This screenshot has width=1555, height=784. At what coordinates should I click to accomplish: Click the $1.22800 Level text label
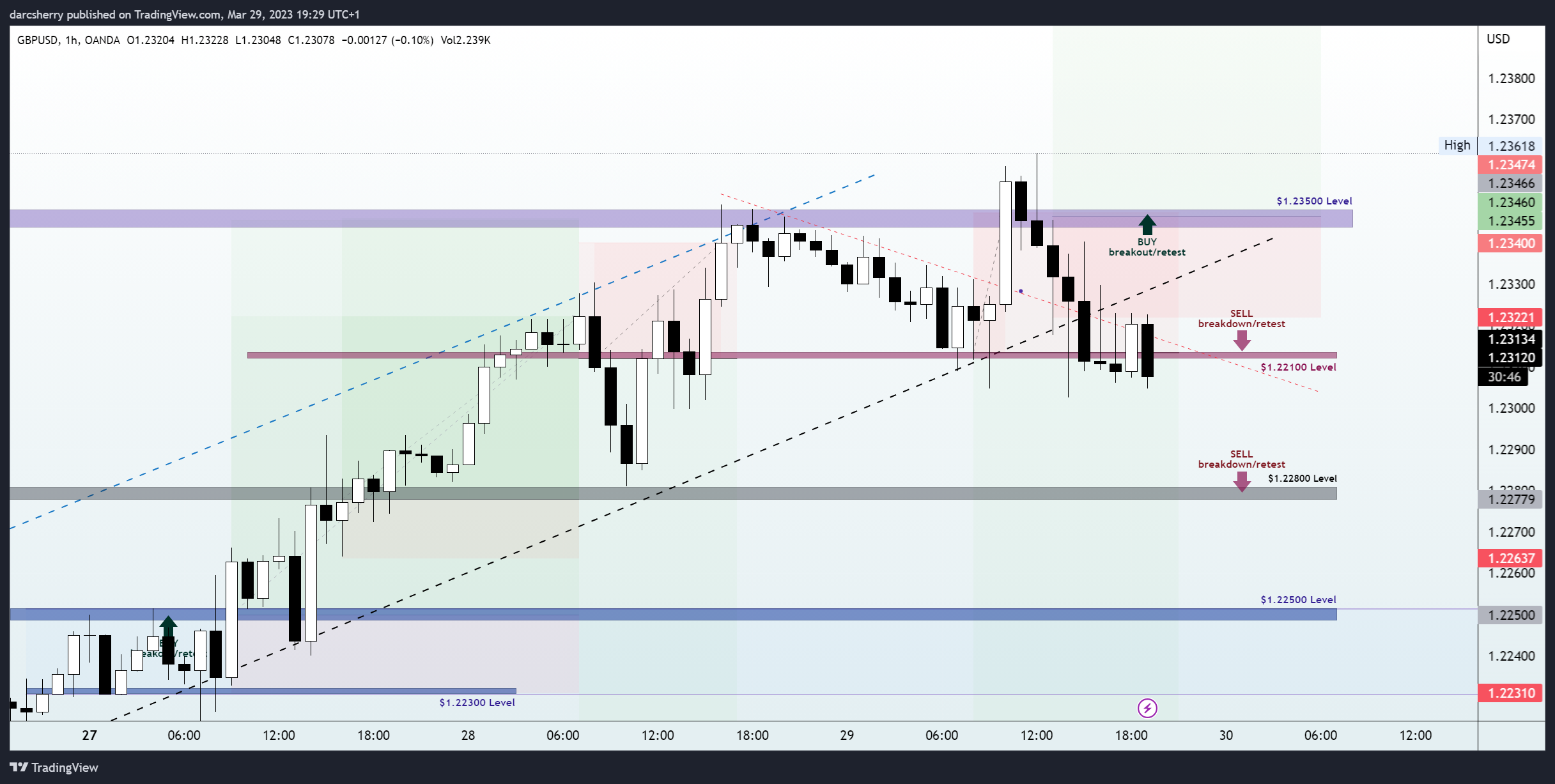click(x=1302, y=478)
